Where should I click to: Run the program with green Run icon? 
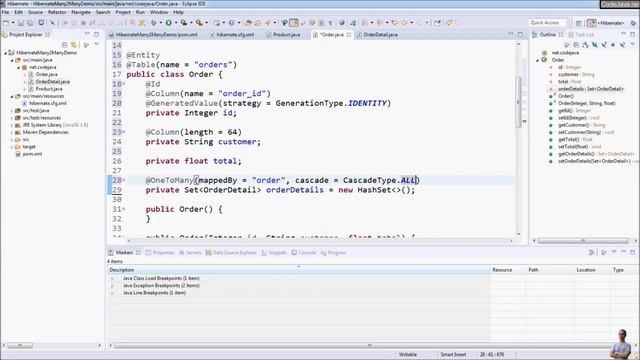coord(168,23)
